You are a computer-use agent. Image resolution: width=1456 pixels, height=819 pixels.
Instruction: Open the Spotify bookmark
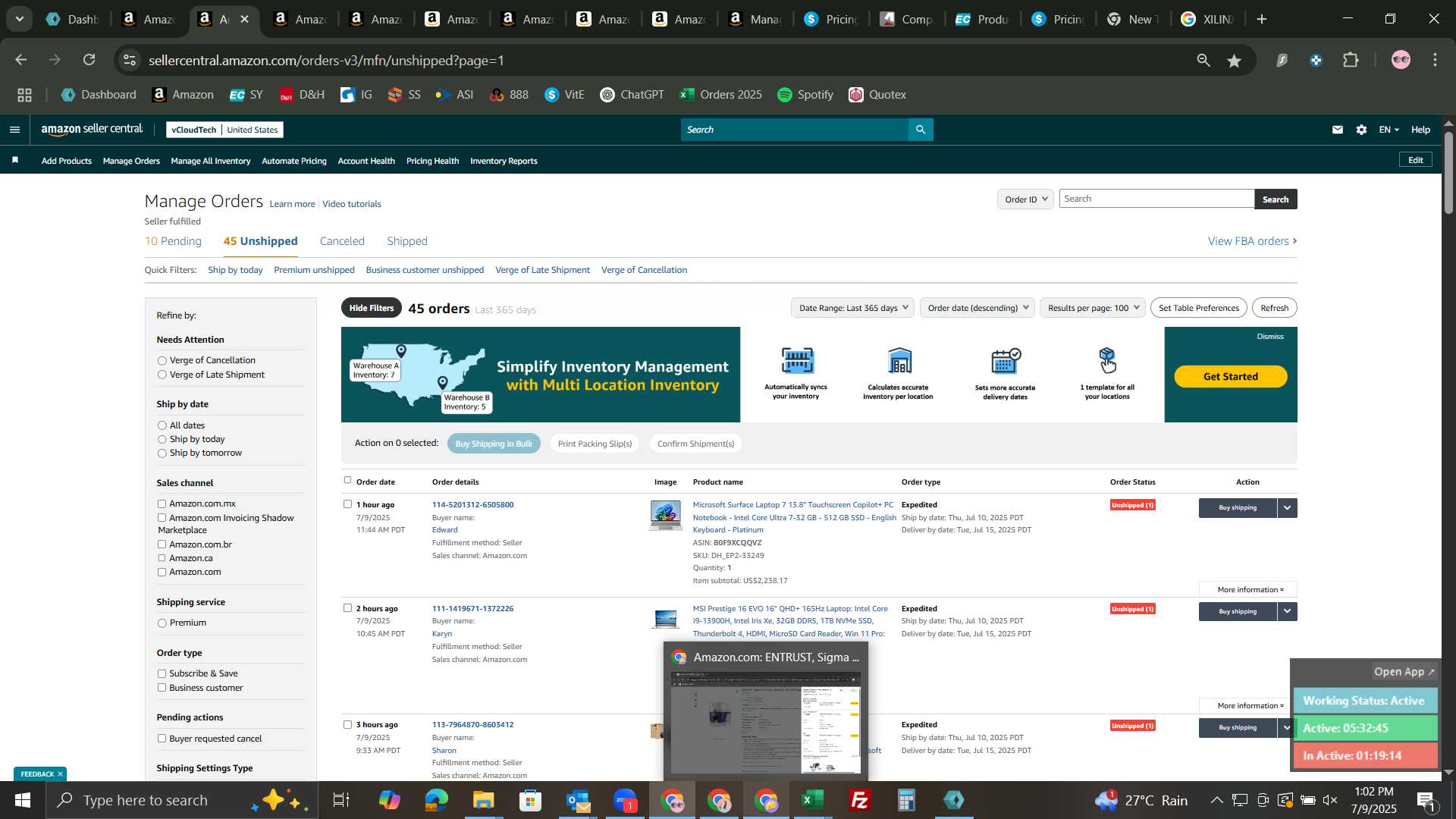click(x=805, y=95)
